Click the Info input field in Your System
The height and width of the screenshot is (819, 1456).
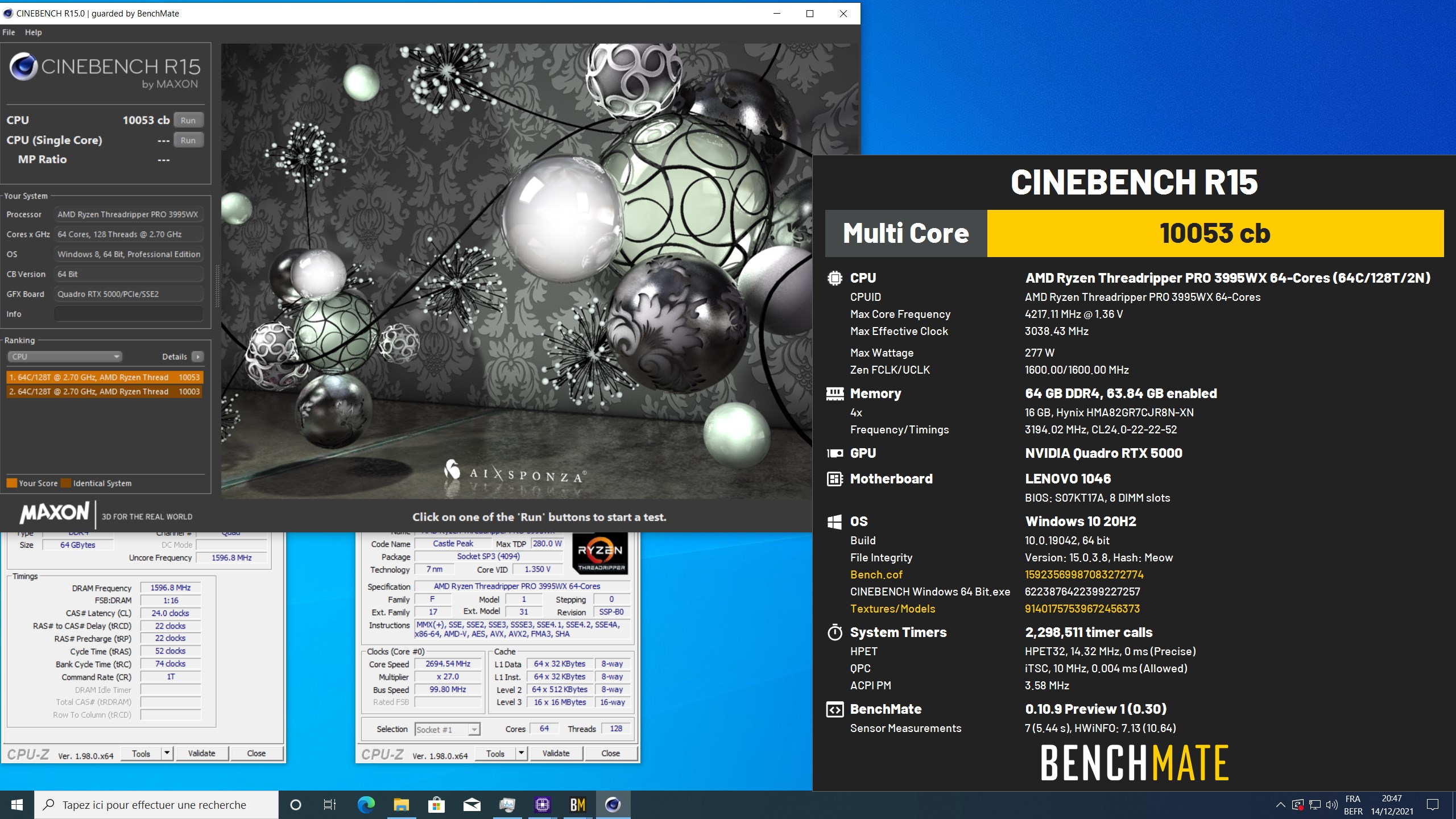[129, 314]
